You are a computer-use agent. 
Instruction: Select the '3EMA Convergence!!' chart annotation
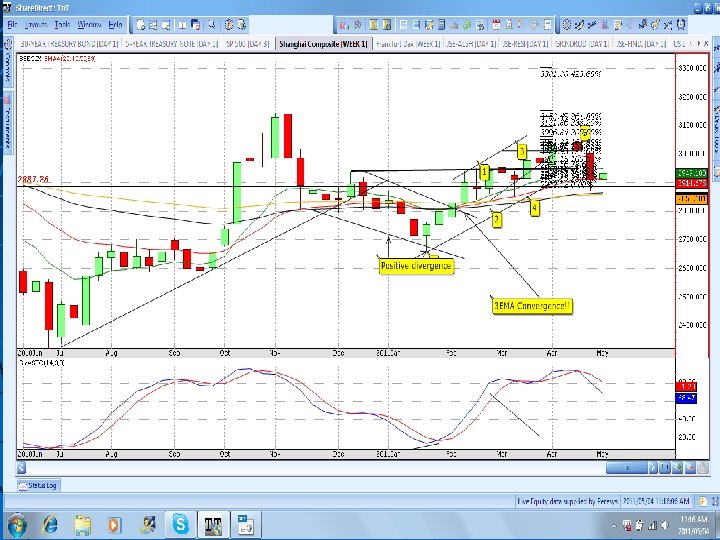tap(532, 306)
